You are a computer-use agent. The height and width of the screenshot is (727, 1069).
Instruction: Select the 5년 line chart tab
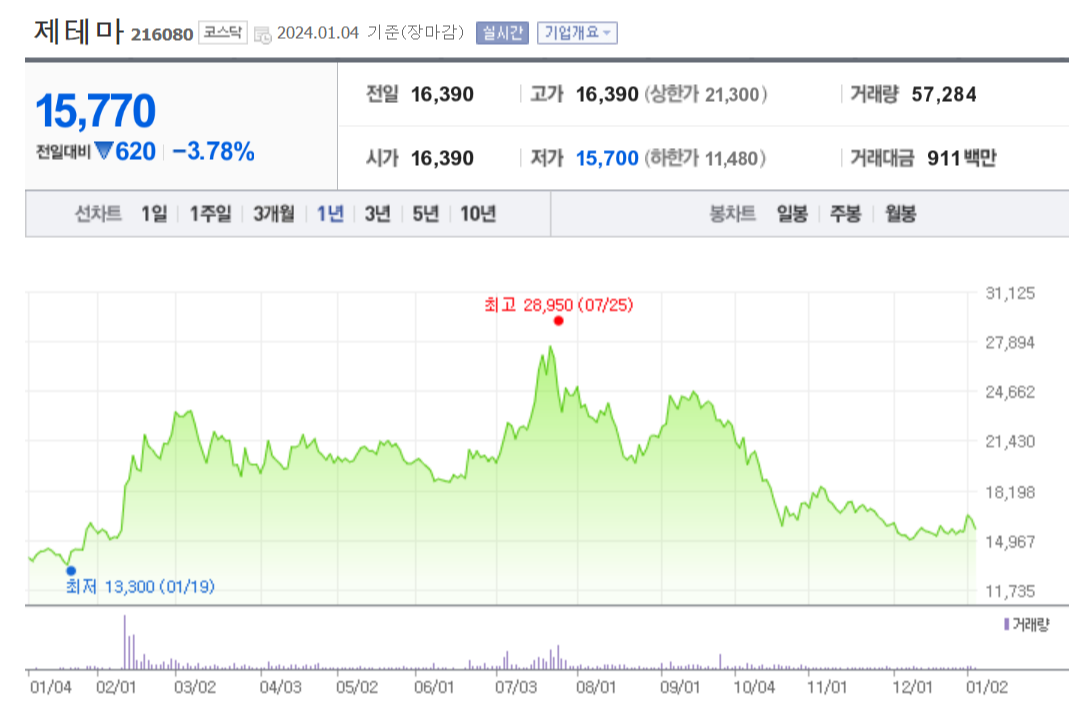click(426, 214)
